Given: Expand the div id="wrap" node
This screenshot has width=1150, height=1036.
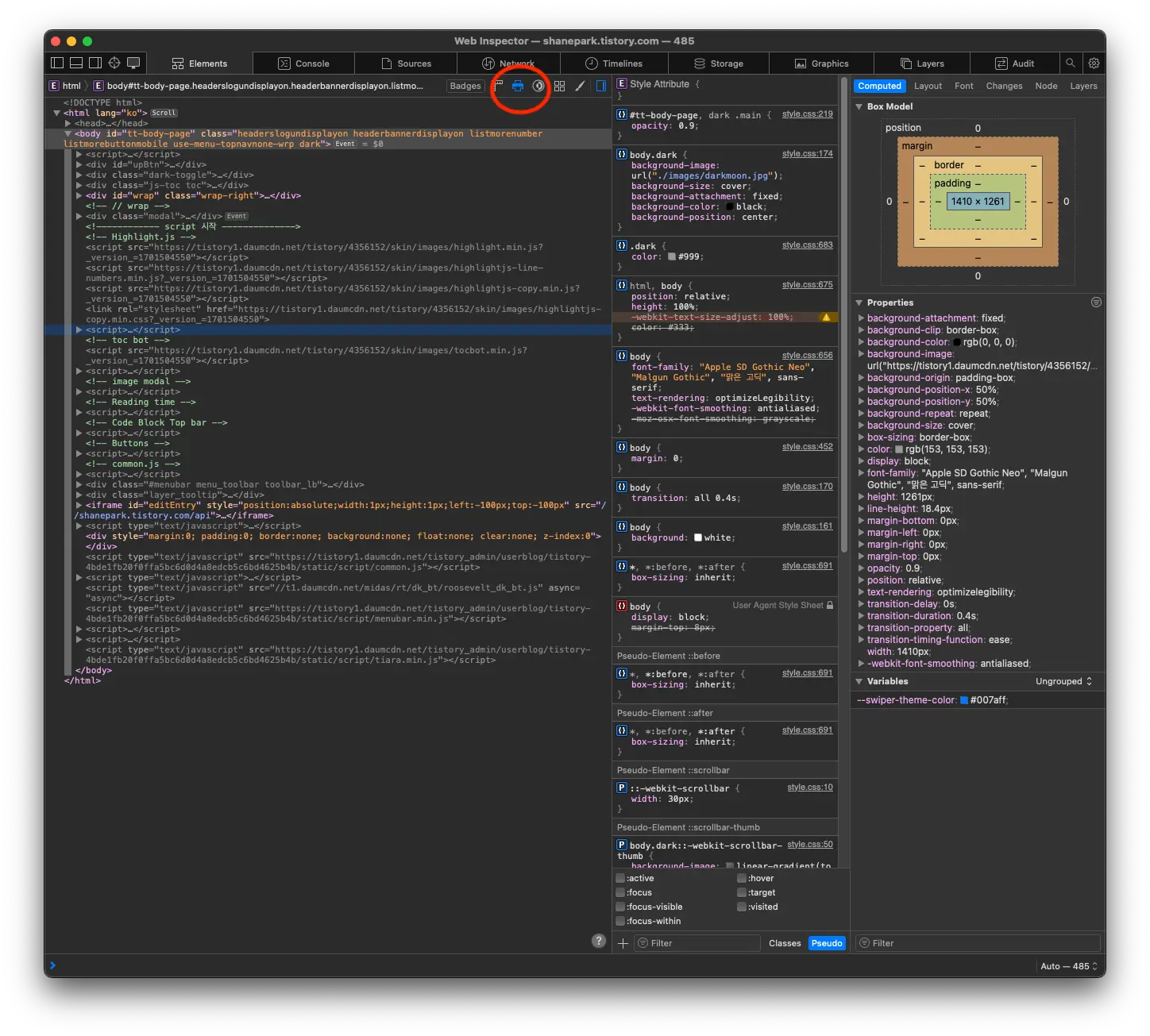Looking at the screenshot, I should [79, 195].
